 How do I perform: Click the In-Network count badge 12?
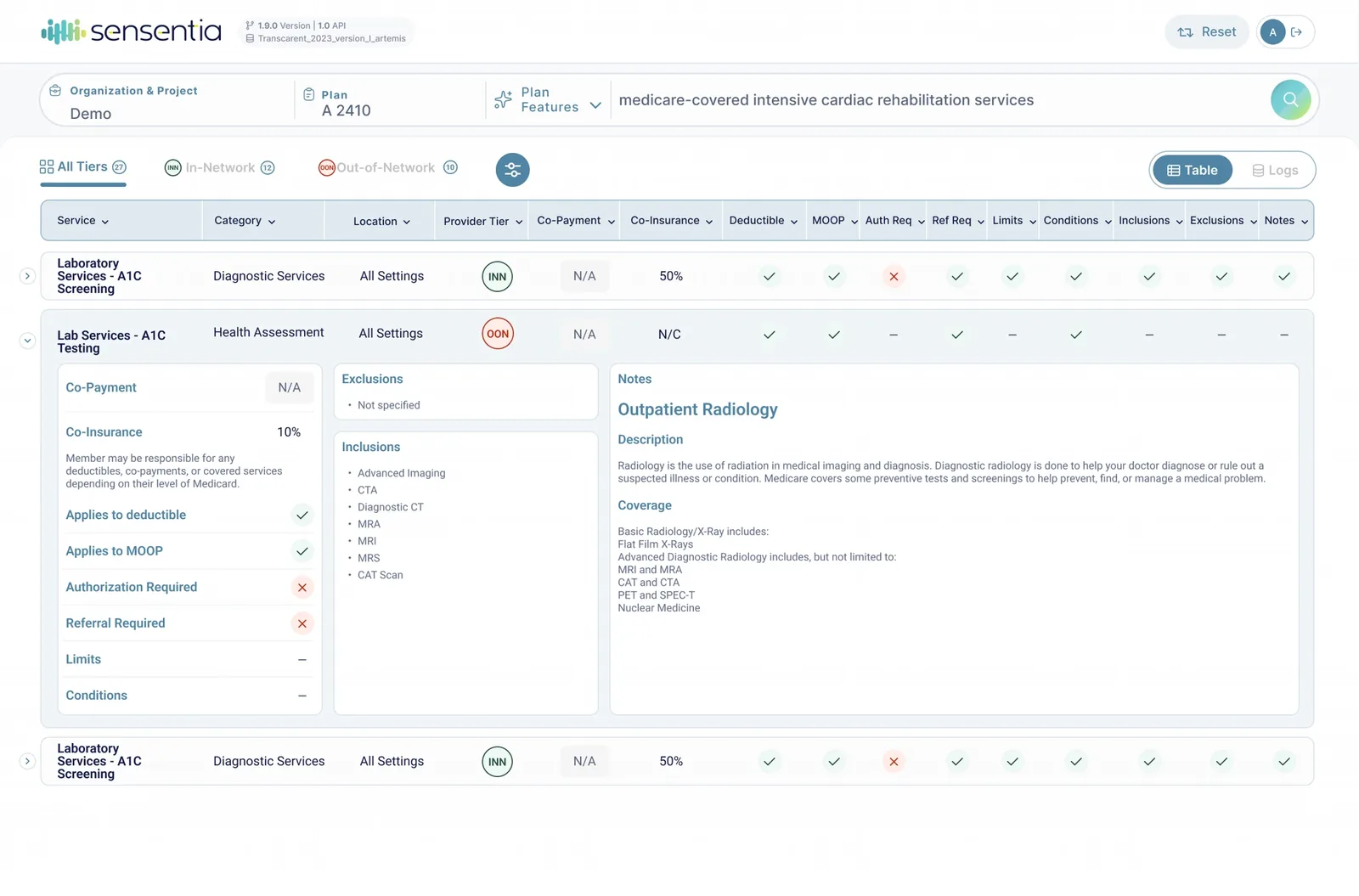coord(268,167)
